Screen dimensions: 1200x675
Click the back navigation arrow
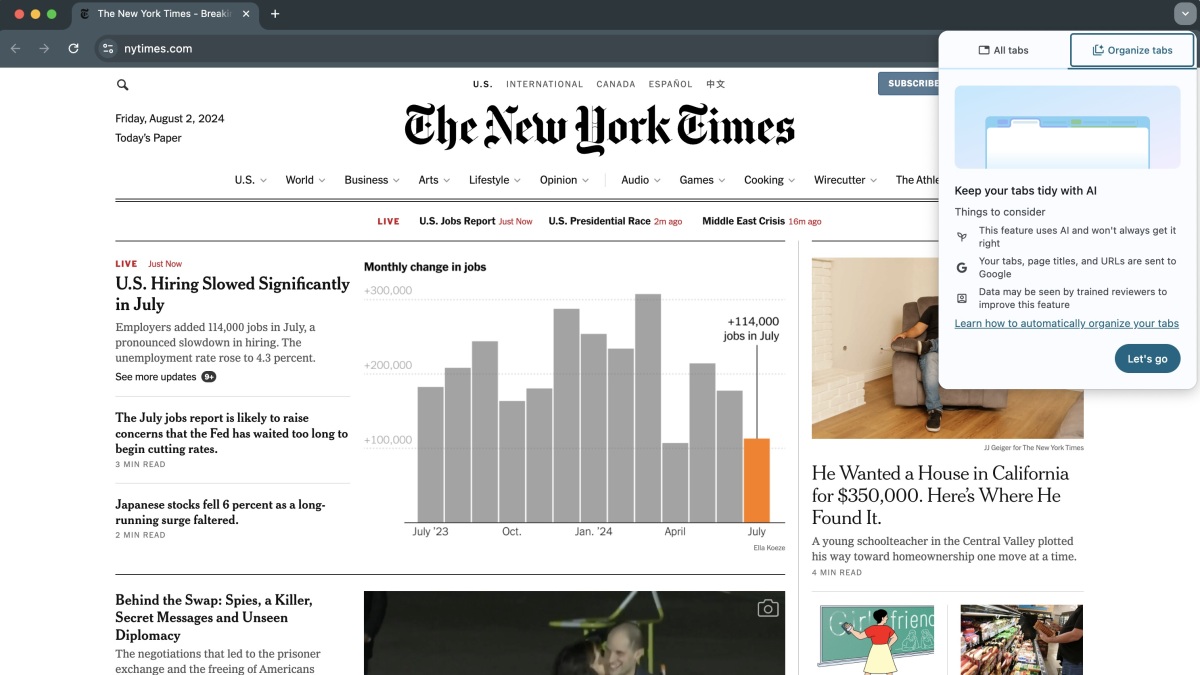(15, 48)
